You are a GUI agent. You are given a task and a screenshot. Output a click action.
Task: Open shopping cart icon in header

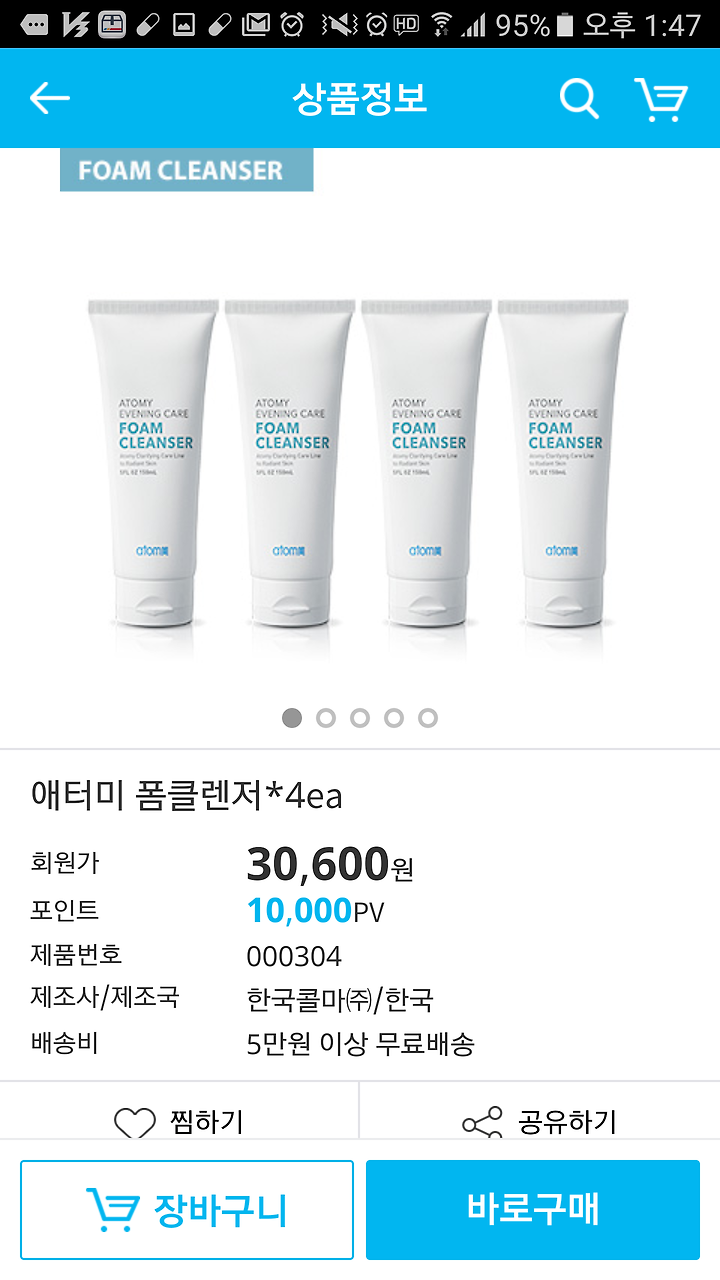coord(661,99)
